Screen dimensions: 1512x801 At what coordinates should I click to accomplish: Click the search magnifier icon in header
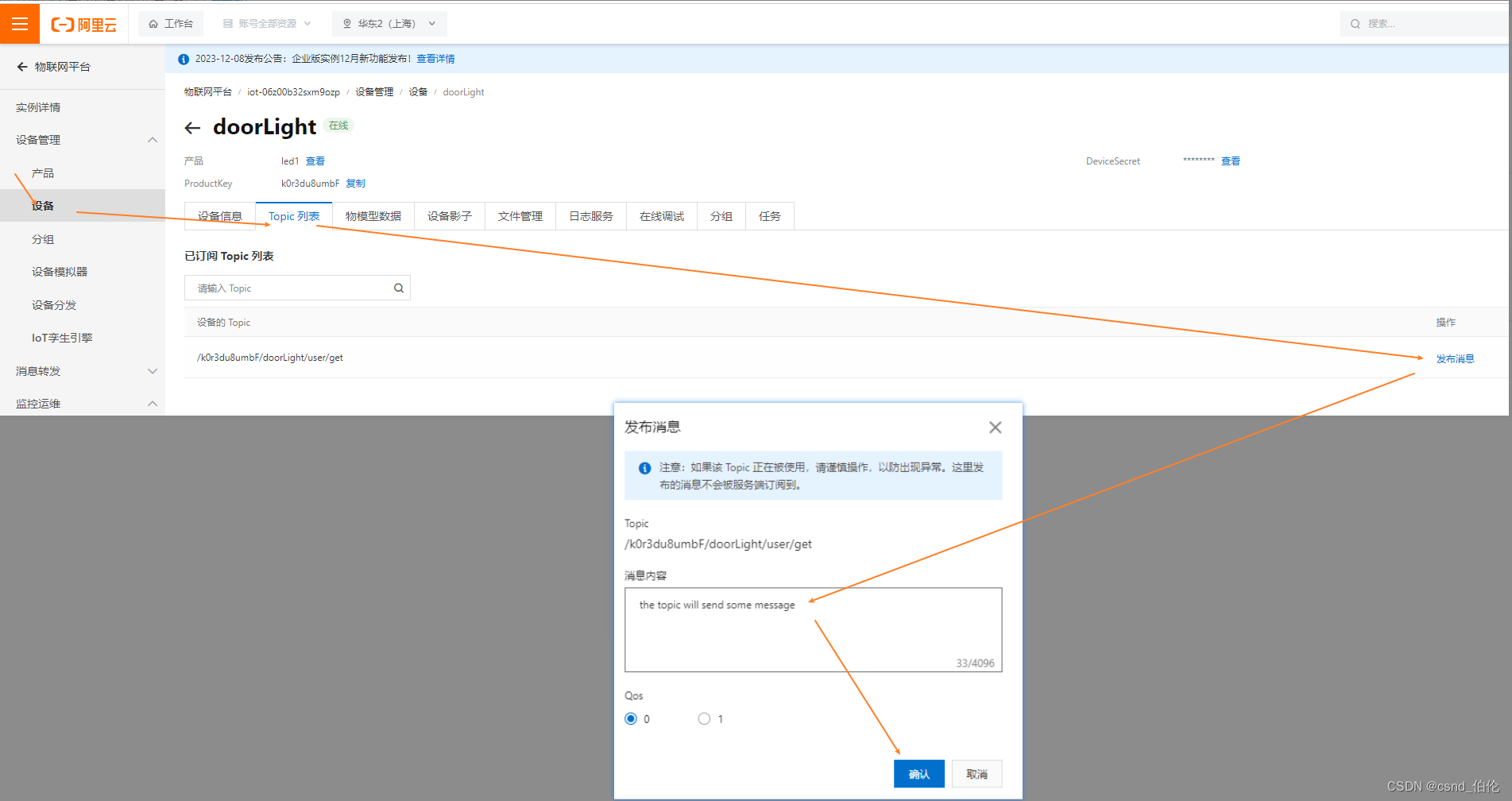tap(1355, 24)
